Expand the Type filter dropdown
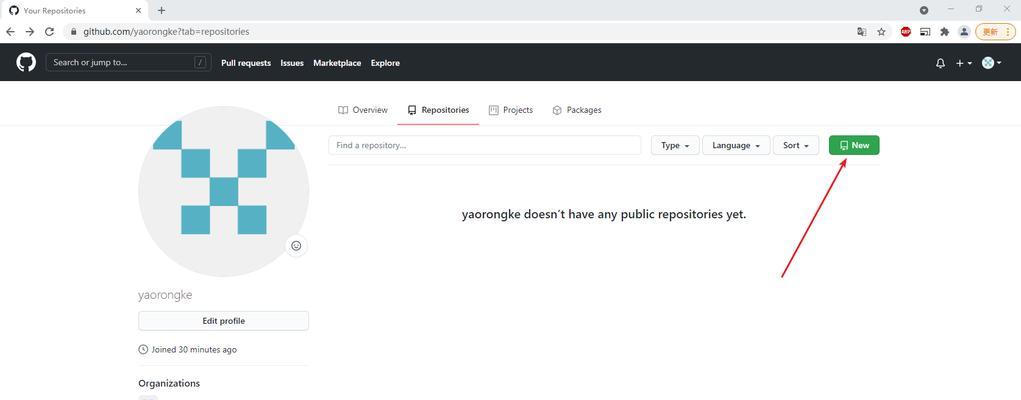This screenshot has height=400, width=1021. (x=675, y=145)
